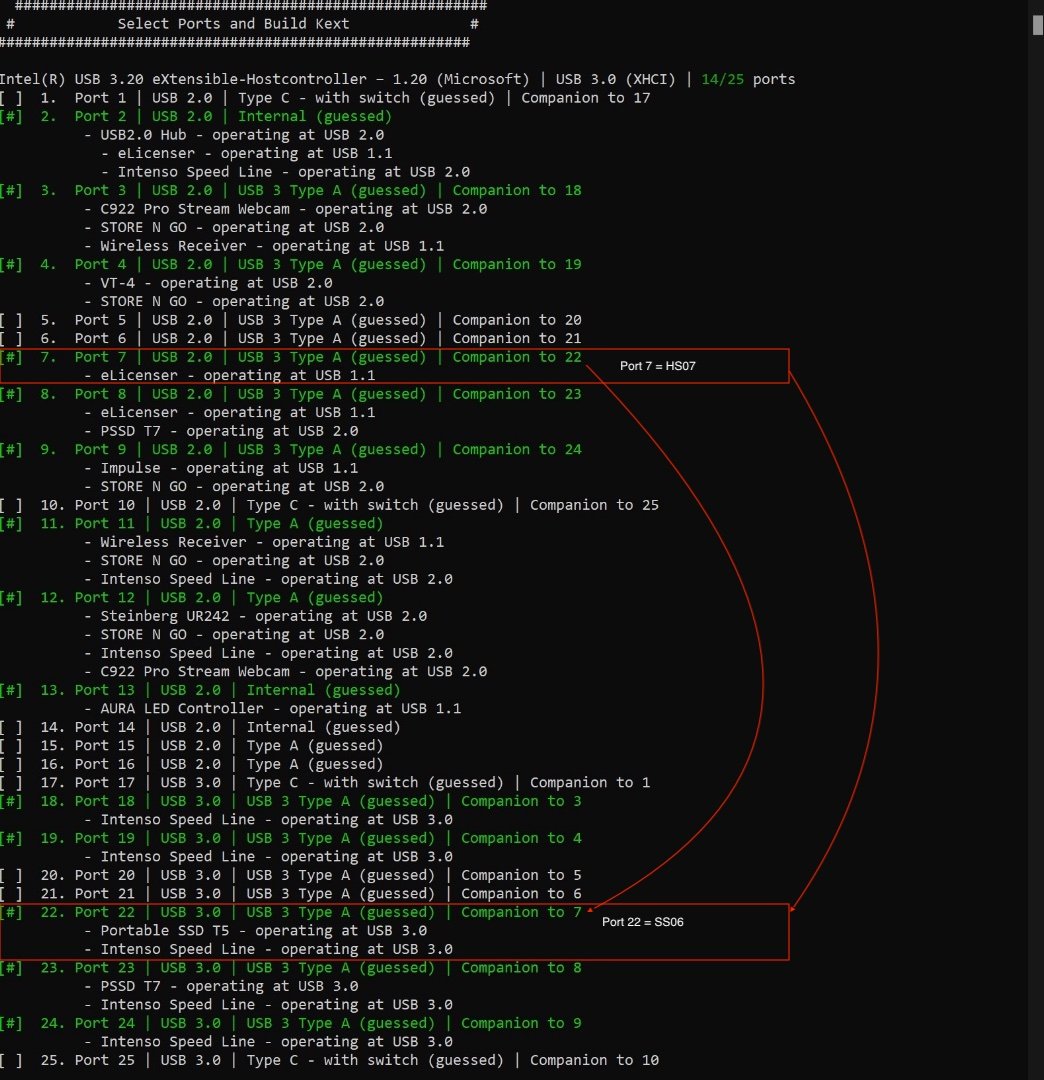Click the 'Port 9 | USB 2.0' row
1044x1080 pixels.
[291, 450]
